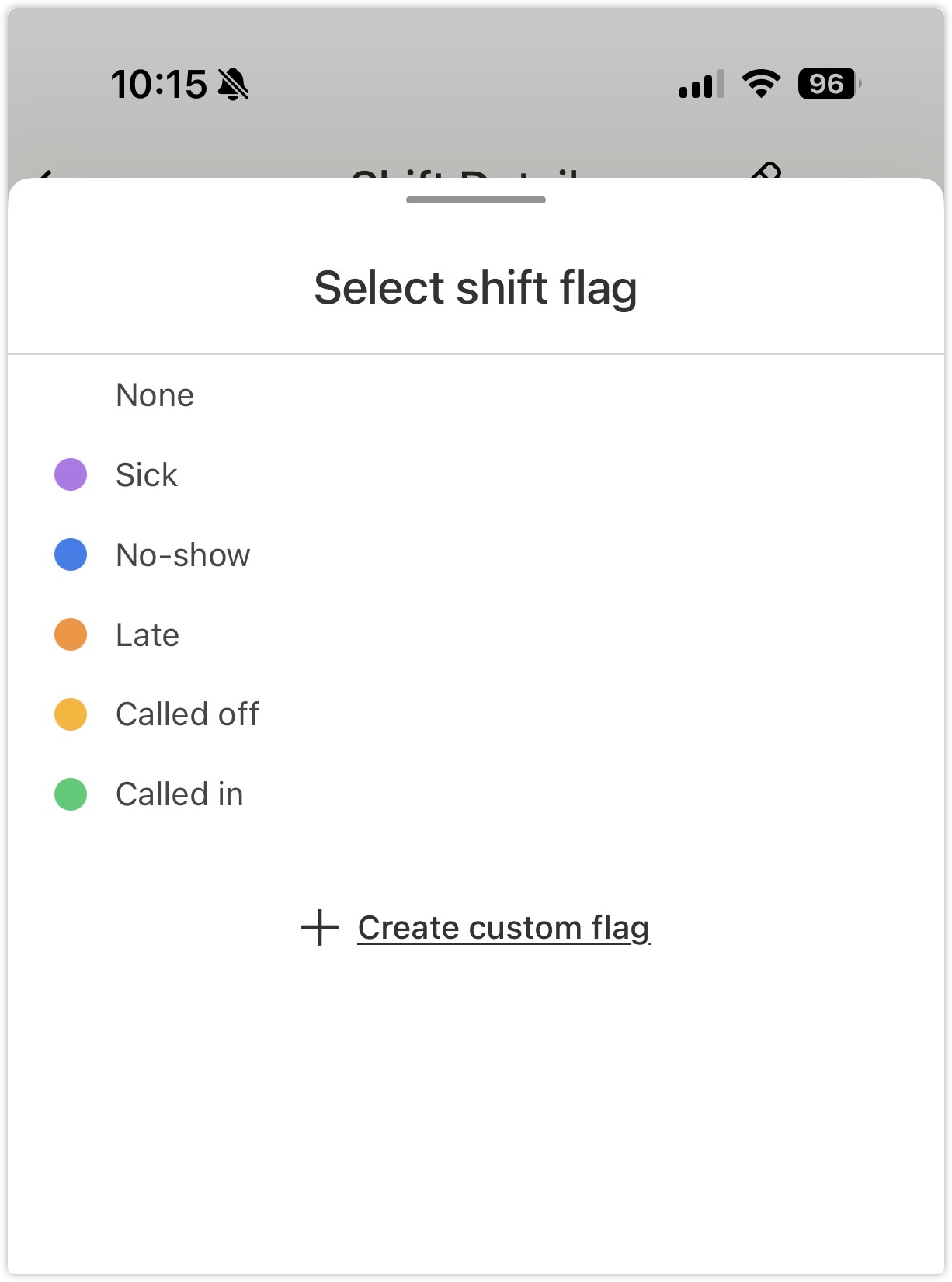Click the purple Sick color dot
The width and height of the screenshot is (952, 1282).
(x=71, y=474)
